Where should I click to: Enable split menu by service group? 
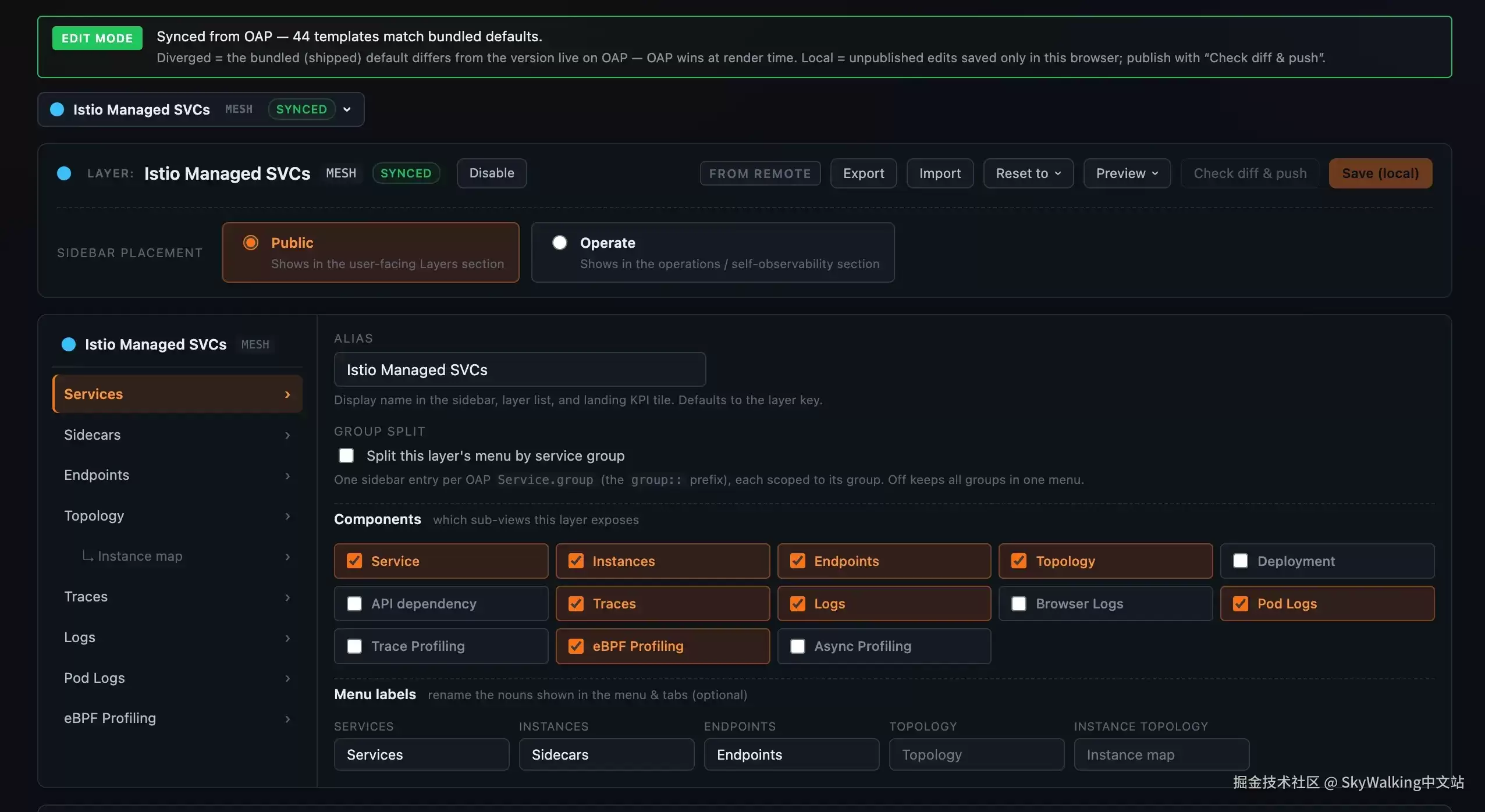click(346, 455)
